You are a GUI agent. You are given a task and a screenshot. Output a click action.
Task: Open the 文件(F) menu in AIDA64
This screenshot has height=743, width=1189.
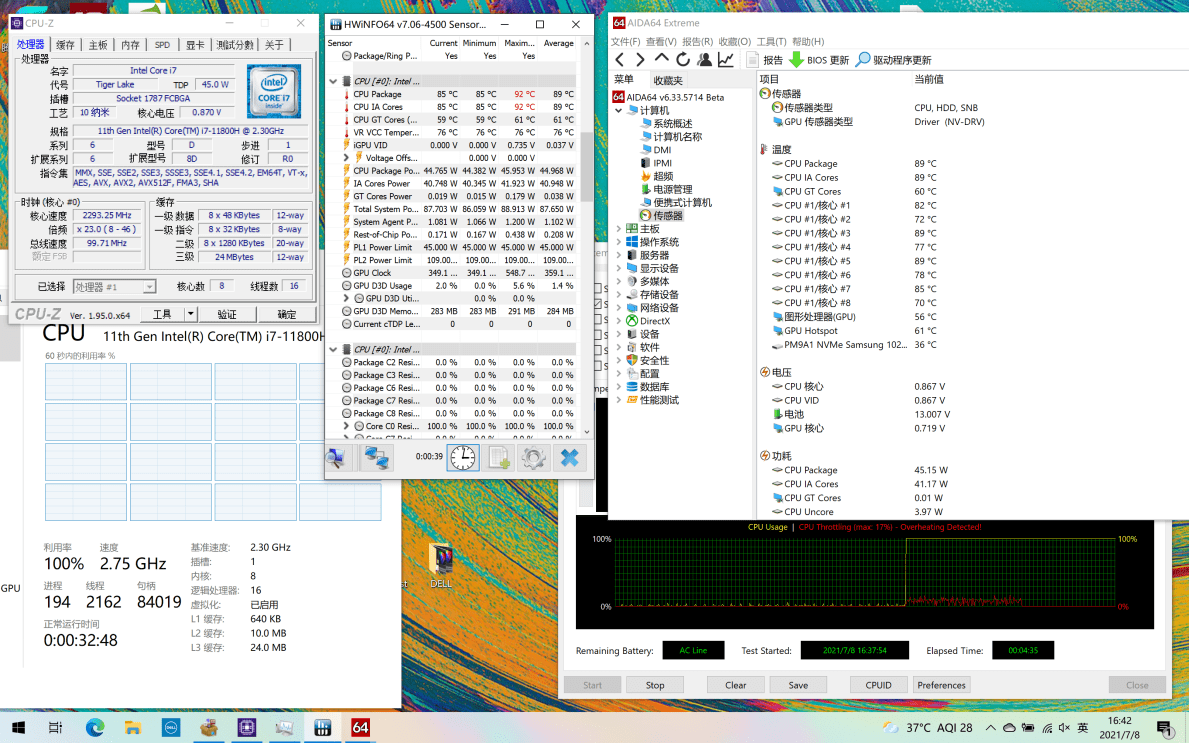(x=626, y=42)
